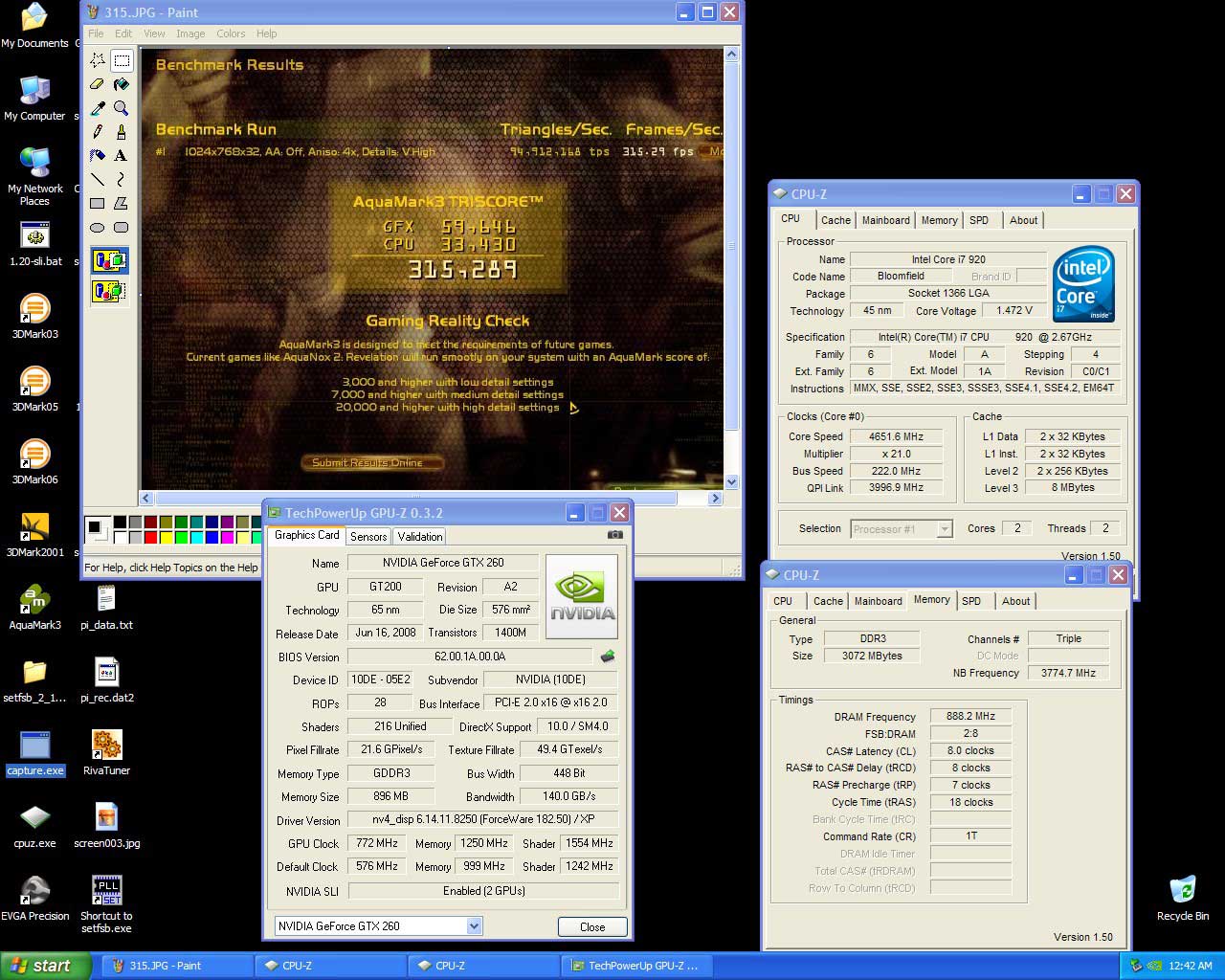
Task: Pick the Pick Color eyedropper tool
Action: (x=98, y=108)
